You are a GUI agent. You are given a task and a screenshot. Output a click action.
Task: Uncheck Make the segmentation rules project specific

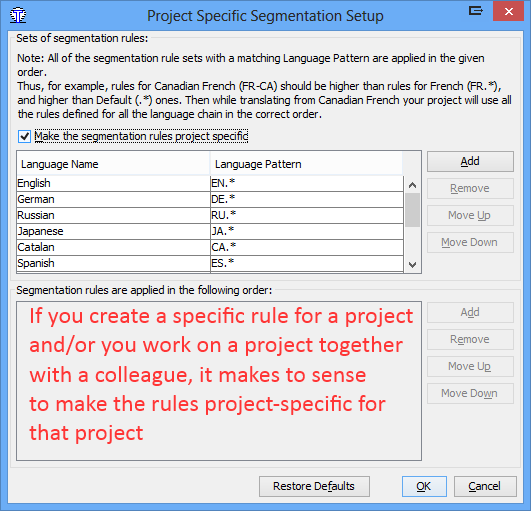click(x=24, y=136)
